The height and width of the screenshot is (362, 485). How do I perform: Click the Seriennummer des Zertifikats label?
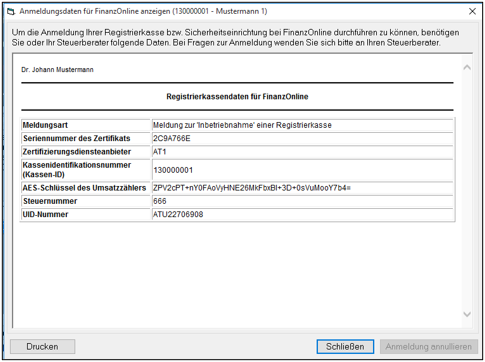click(77, 138)
